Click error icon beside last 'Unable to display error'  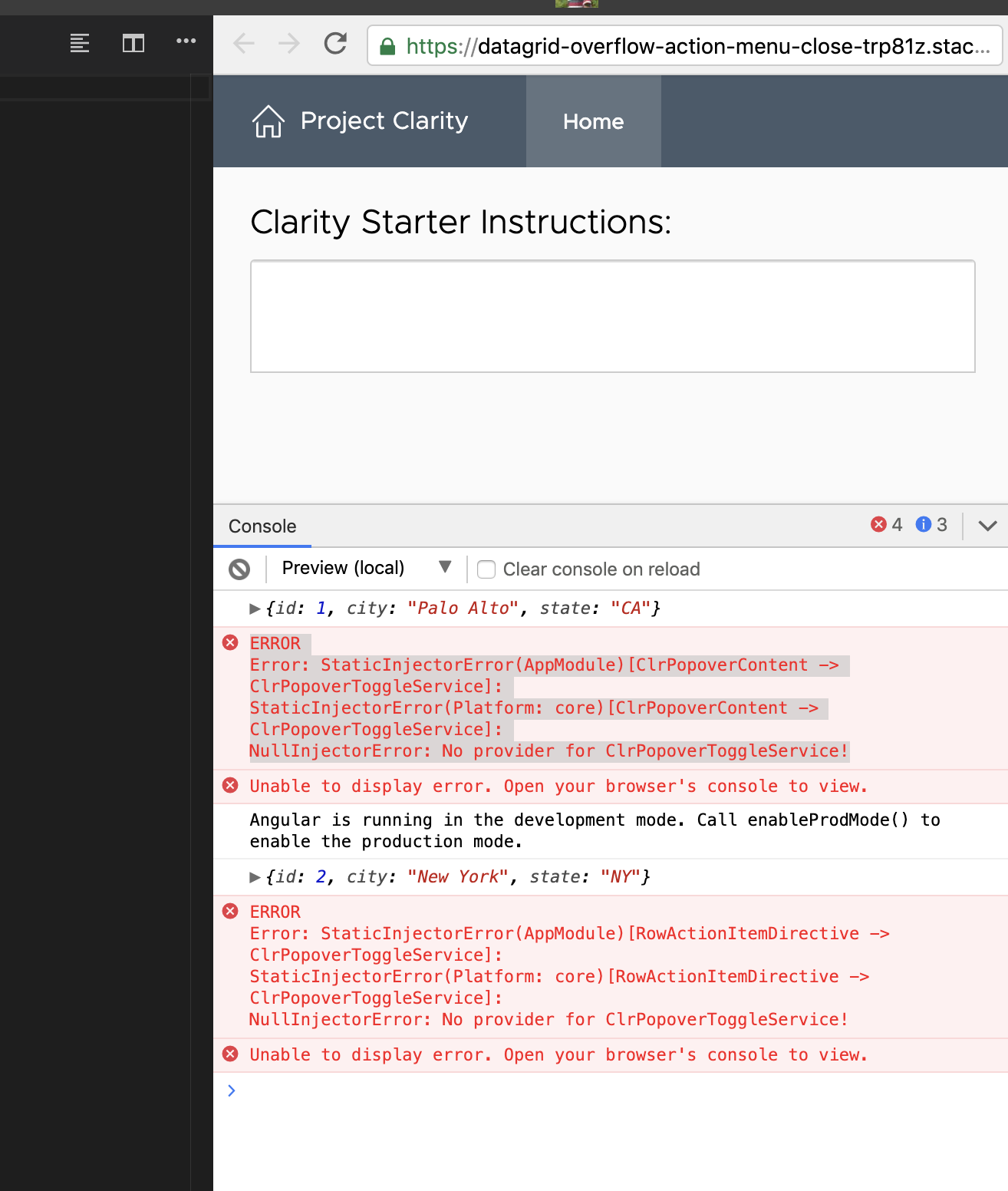click(230, 1054)
